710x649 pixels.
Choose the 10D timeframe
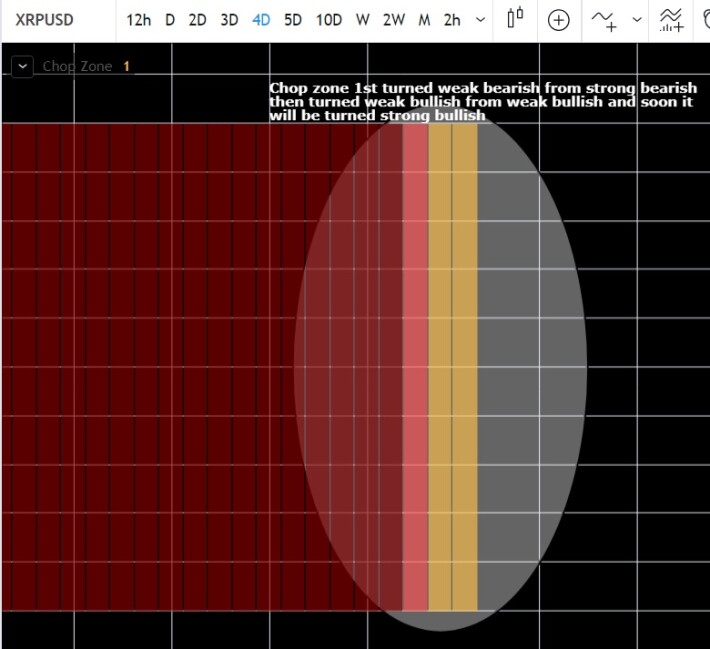click(x=329, y=20)
